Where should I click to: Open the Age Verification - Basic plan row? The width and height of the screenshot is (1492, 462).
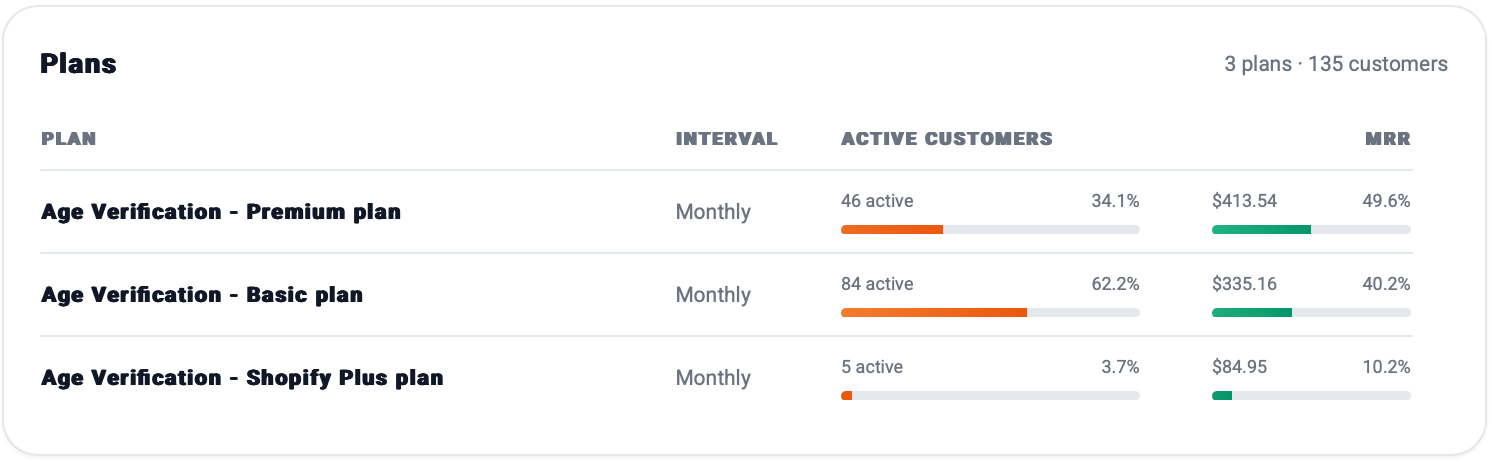point(202,295)
